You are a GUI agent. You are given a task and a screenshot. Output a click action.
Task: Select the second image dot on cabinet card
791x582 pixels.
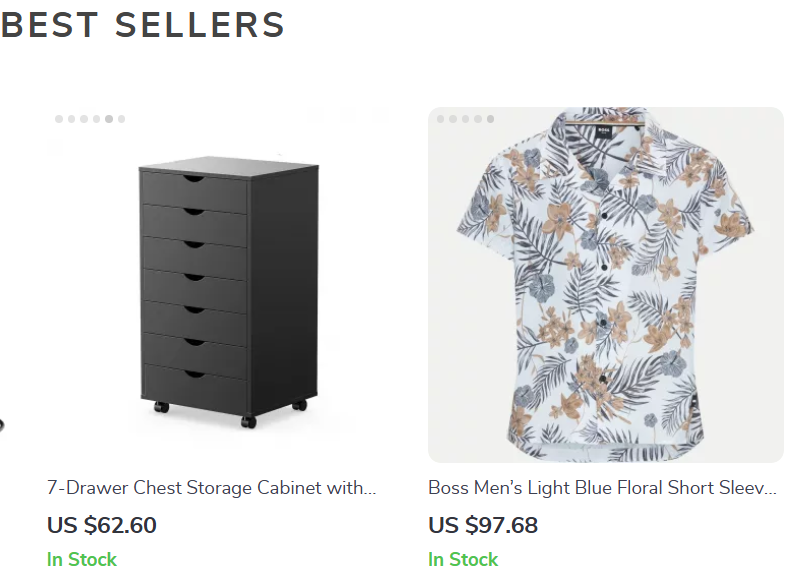[71, 119]
